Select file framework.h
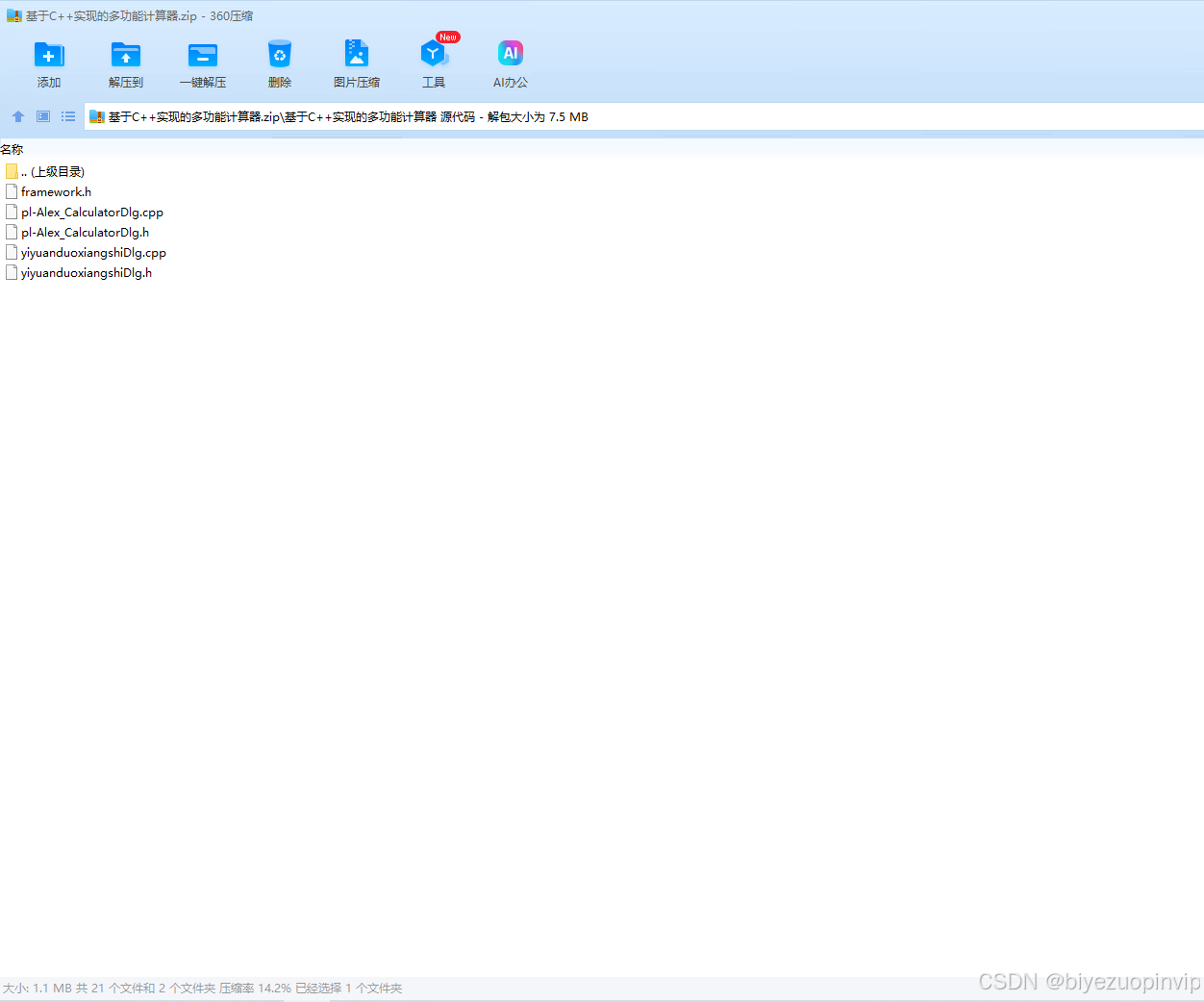The image size is (1204, 1002). [x=48, y=191]
